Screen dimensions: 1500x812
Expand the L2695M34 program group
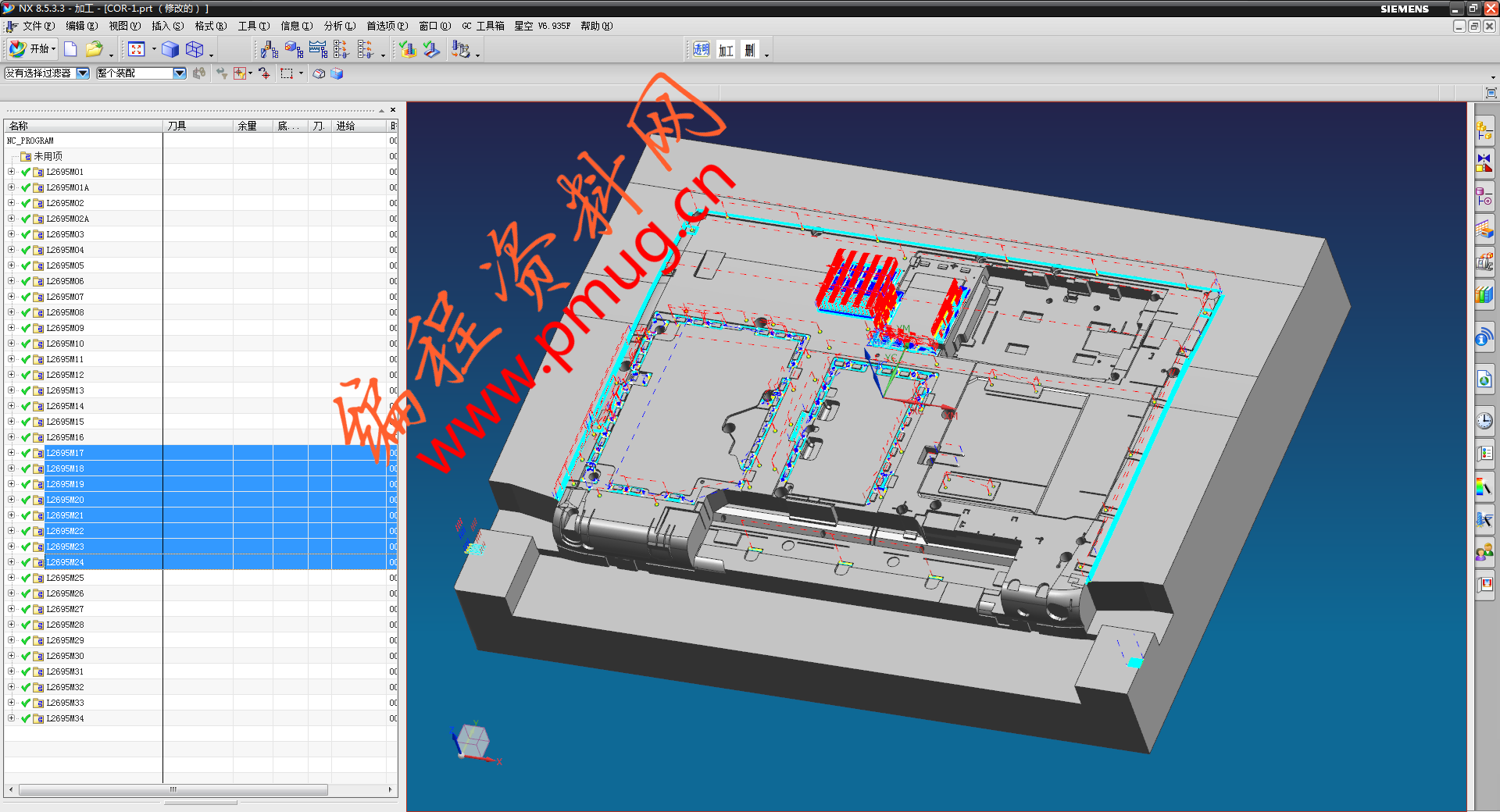11,718
